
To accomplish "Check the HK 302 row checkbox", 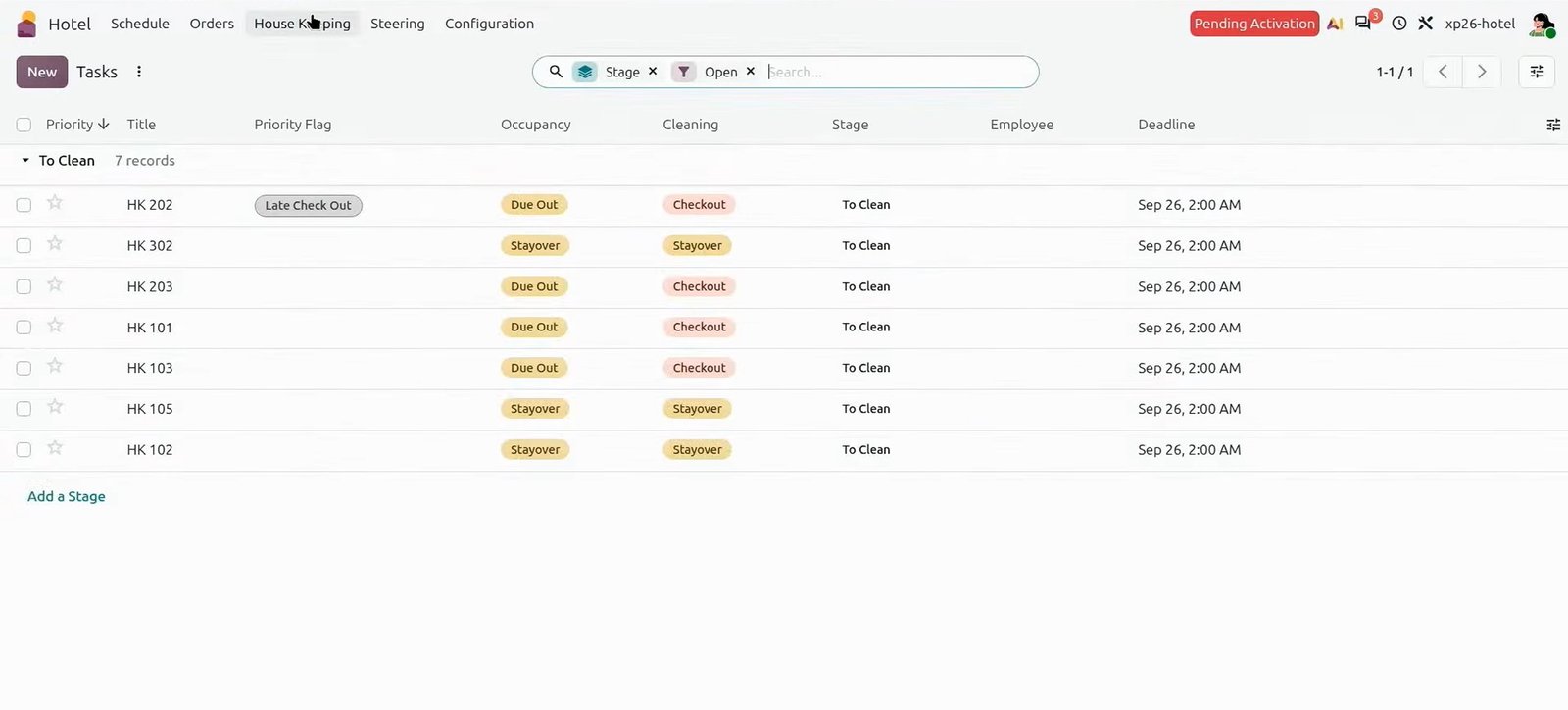I will pyautogui.click(x=24, y=246).
